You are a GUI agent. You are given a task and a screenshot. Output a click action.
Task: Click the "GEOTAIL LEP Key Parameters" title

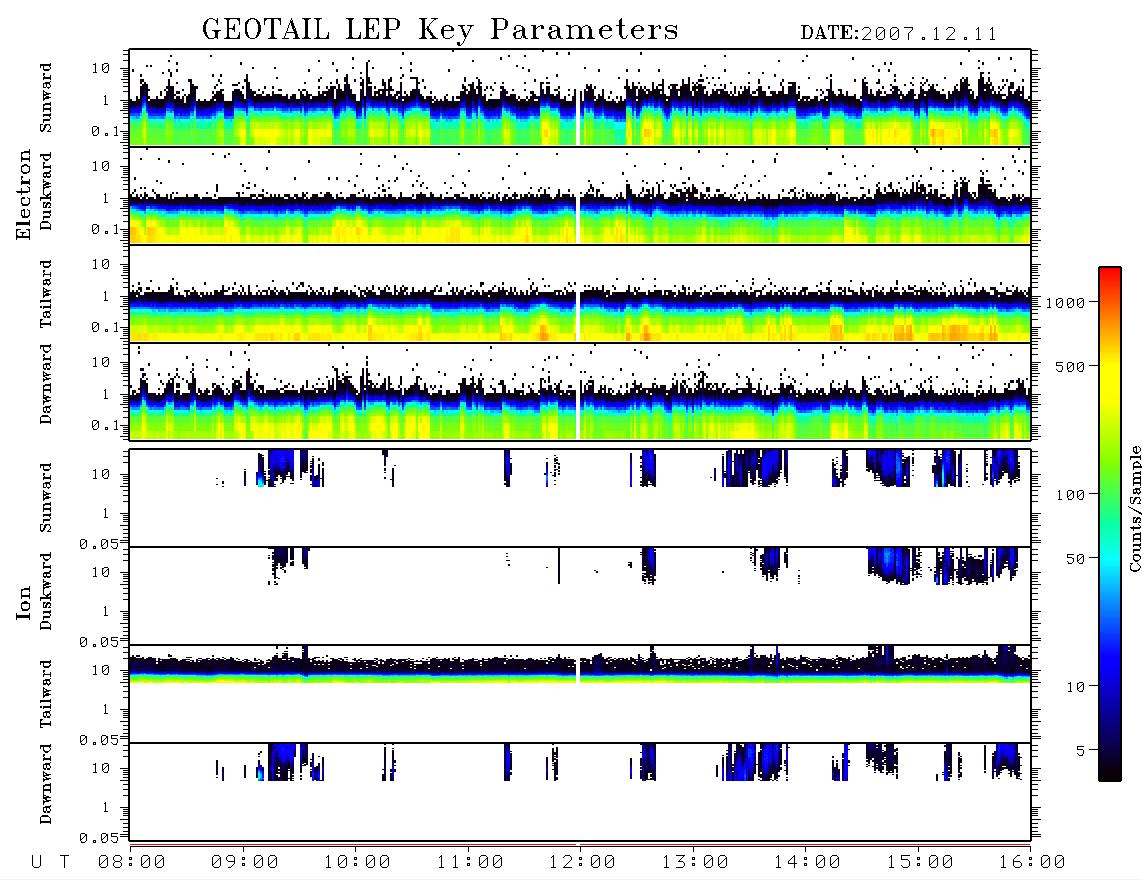tap(440, 30)
